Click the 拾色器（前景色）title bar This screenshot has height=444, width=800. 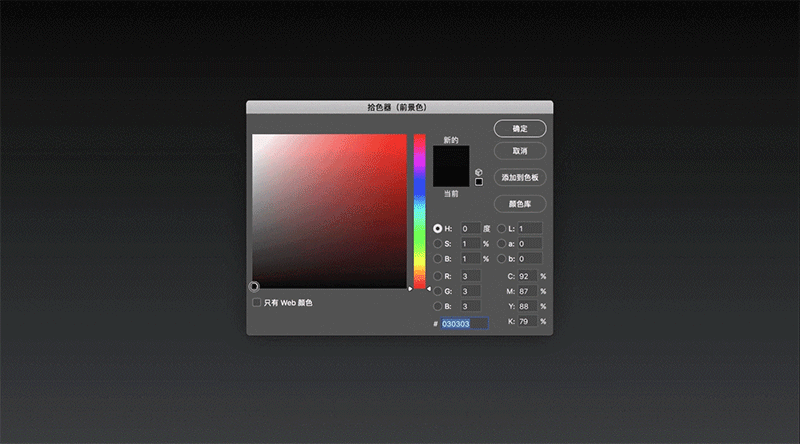tap(399, 107)
